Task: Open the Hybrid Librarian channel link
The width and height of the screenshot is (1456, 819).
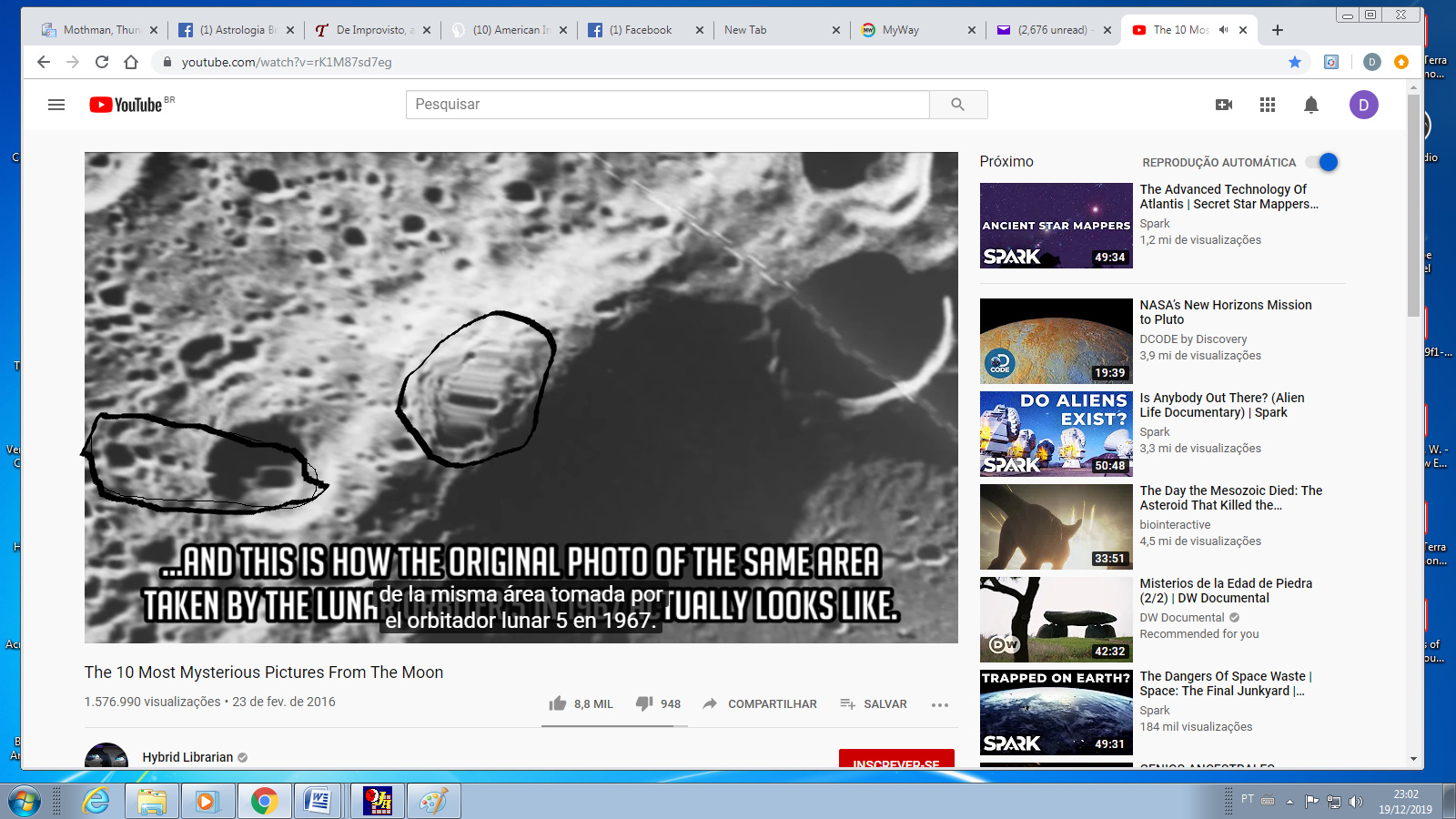Action: coord(187,757)
